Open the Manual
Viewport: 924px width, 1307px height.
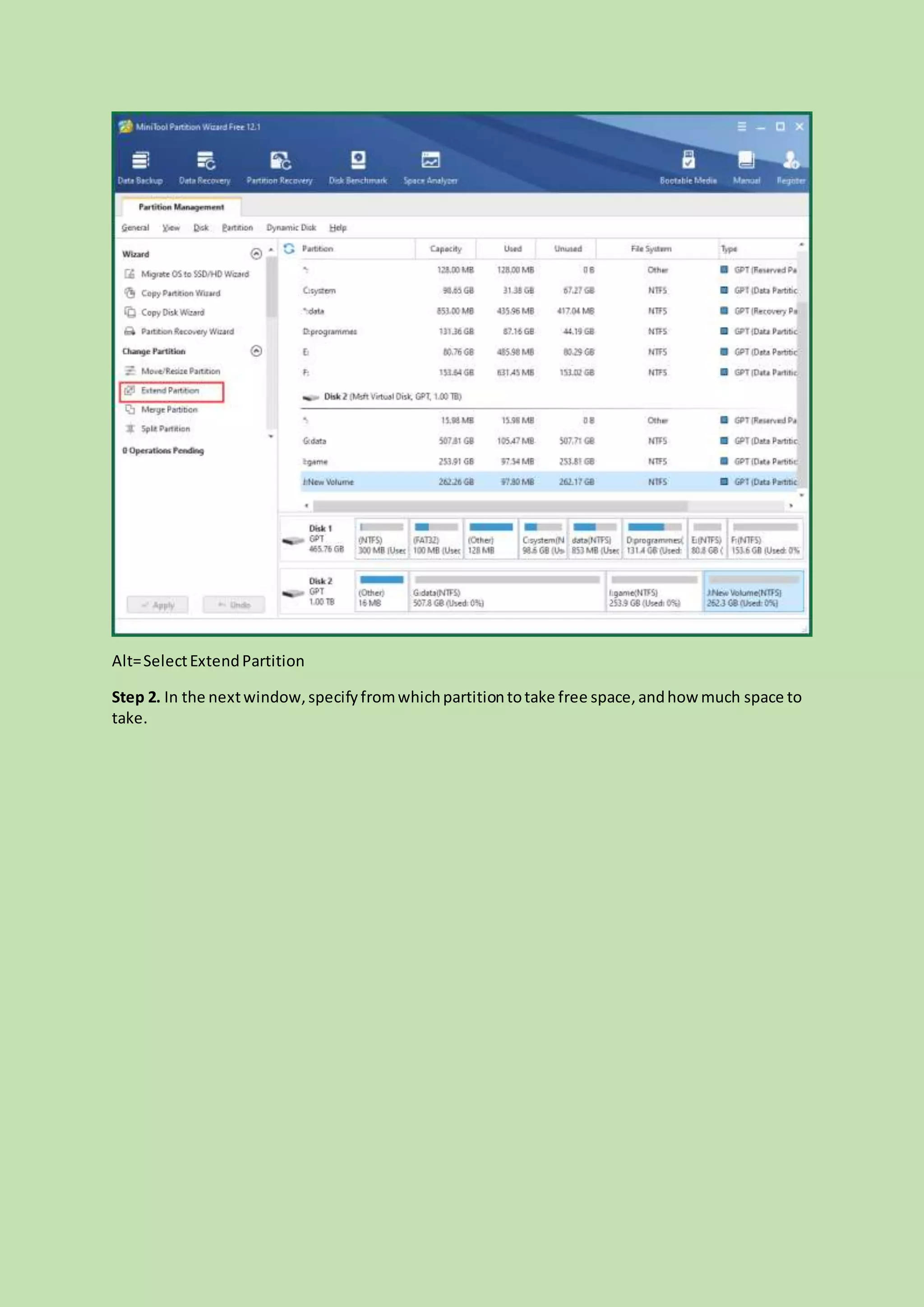(747, 168)
